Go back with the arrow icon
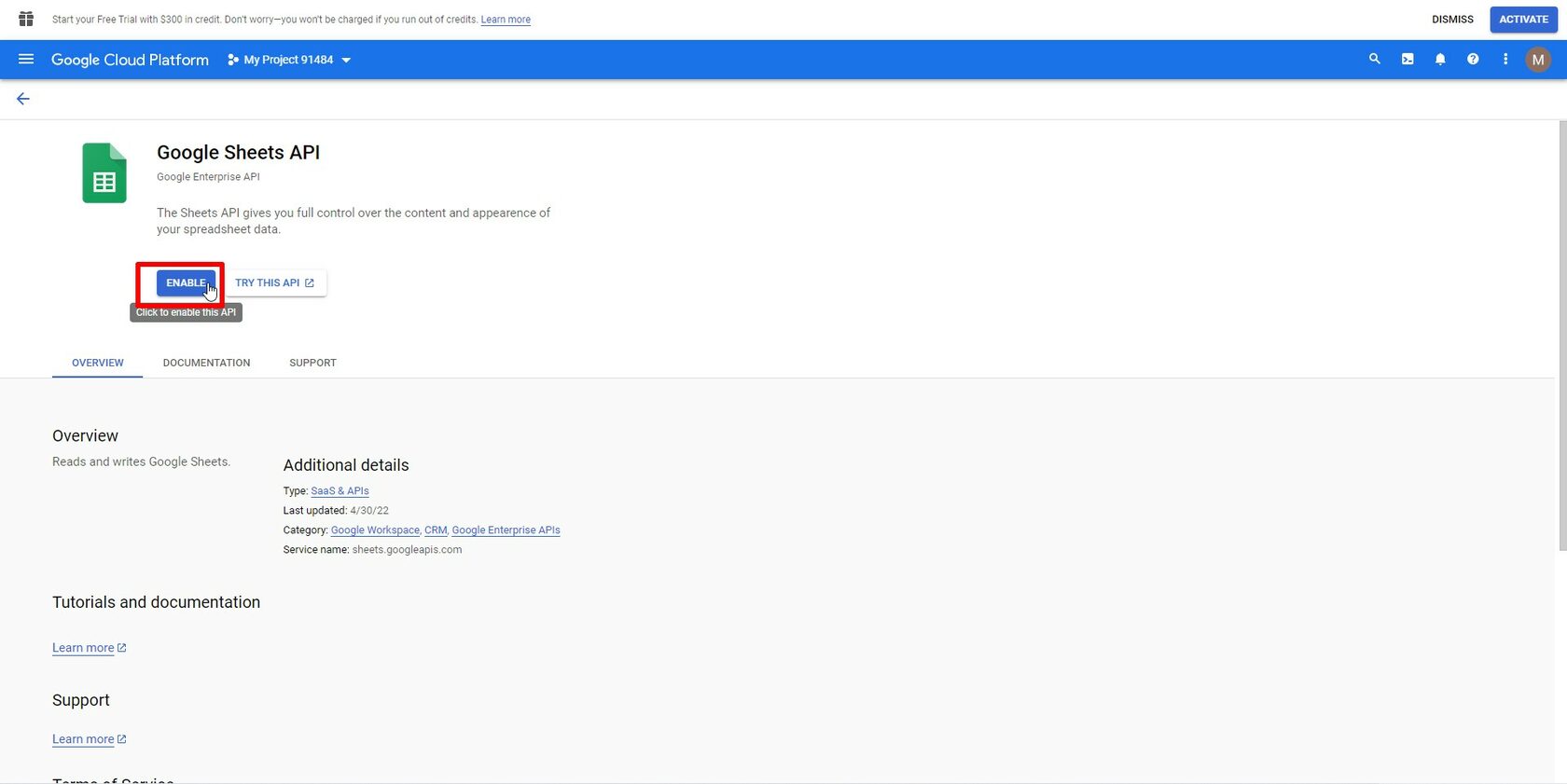 [23, 99]
